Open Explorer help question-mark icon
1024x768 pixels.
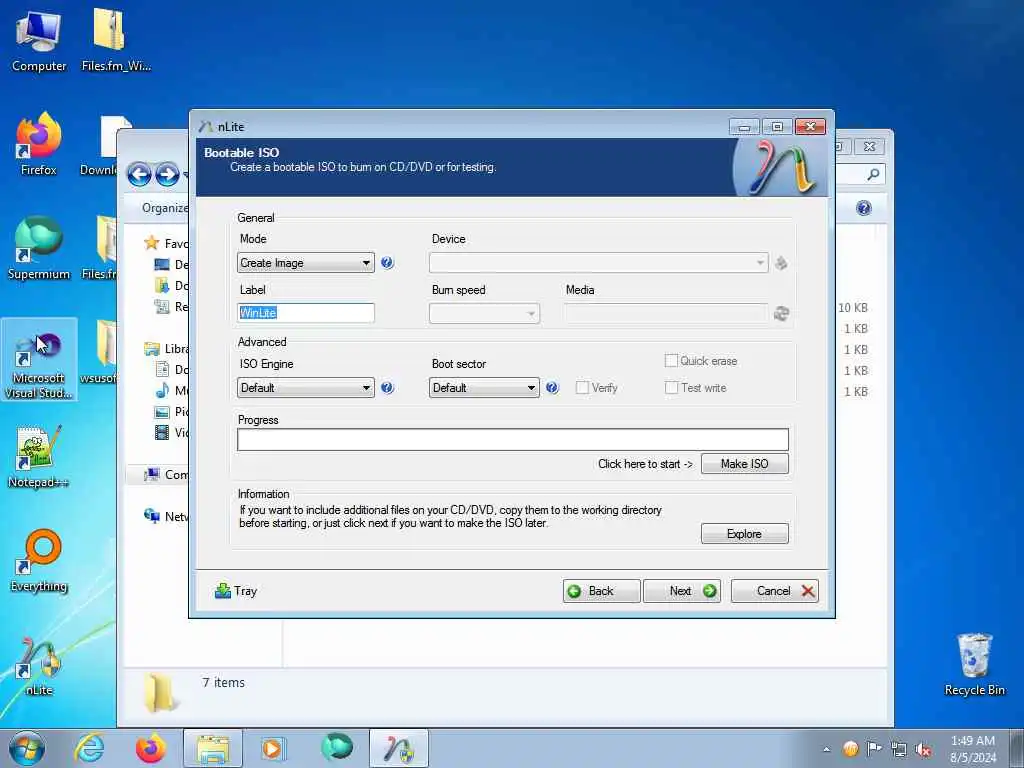click(x=863, y=208)
